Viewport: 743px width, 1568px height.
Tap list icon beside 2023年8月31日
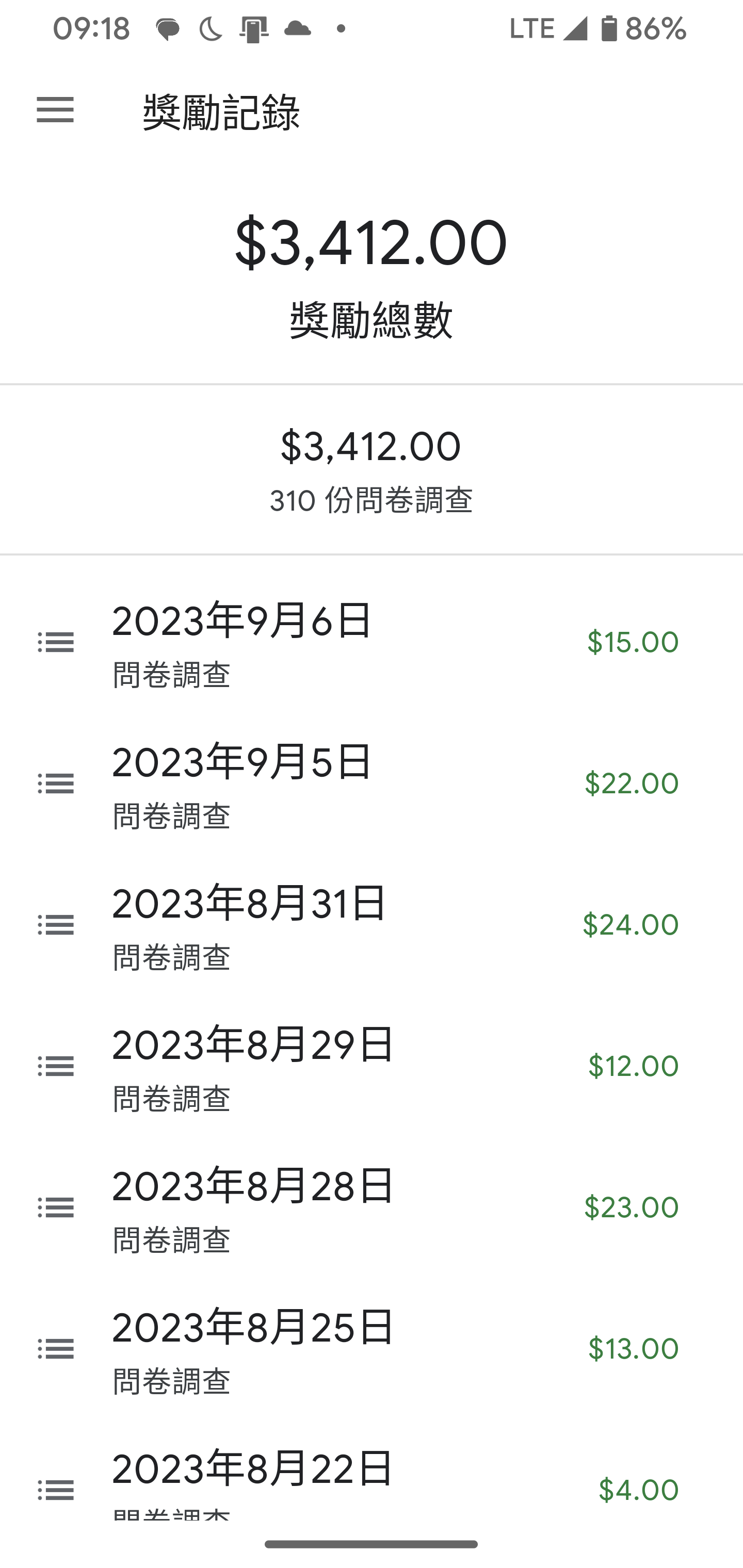pos(56,925)
